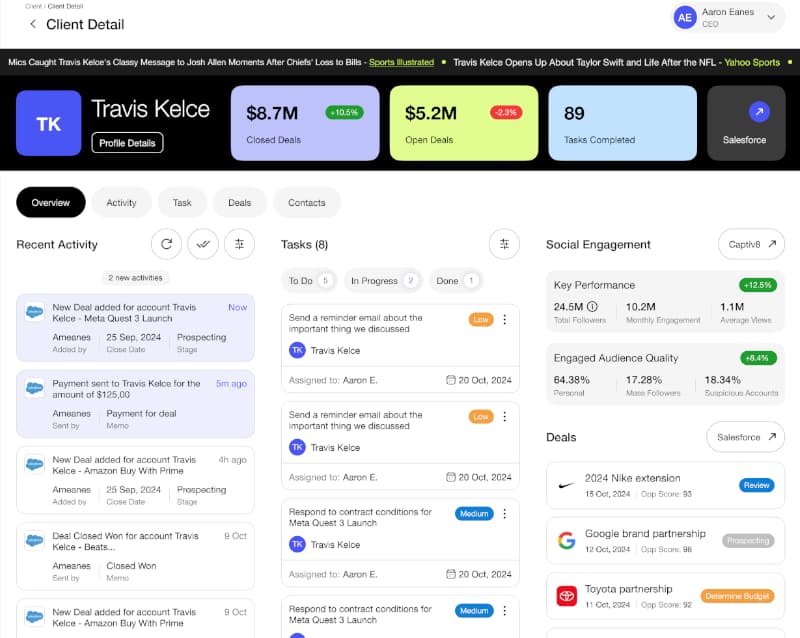Open Salesforce icon on 9 Oct Amazon activity

tap(35, 616)
